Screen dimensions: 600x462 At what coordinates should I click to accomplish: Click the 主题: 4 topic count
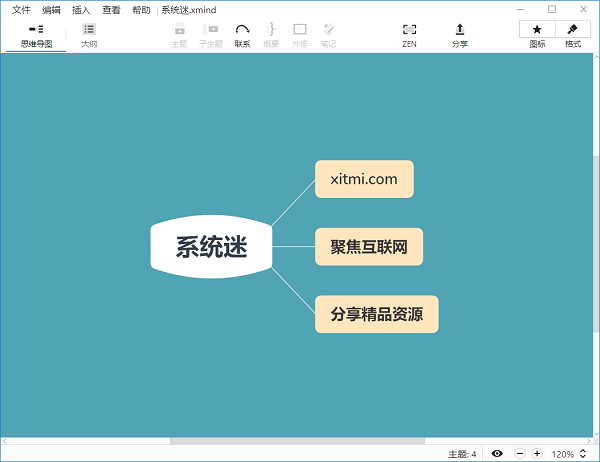click(462, 454)
